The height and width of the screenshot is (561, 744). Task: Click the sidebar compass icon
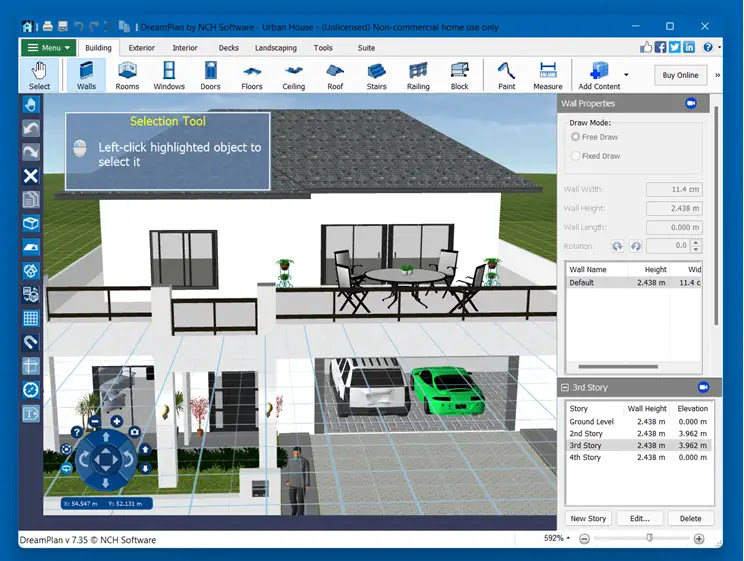(31, 390)
